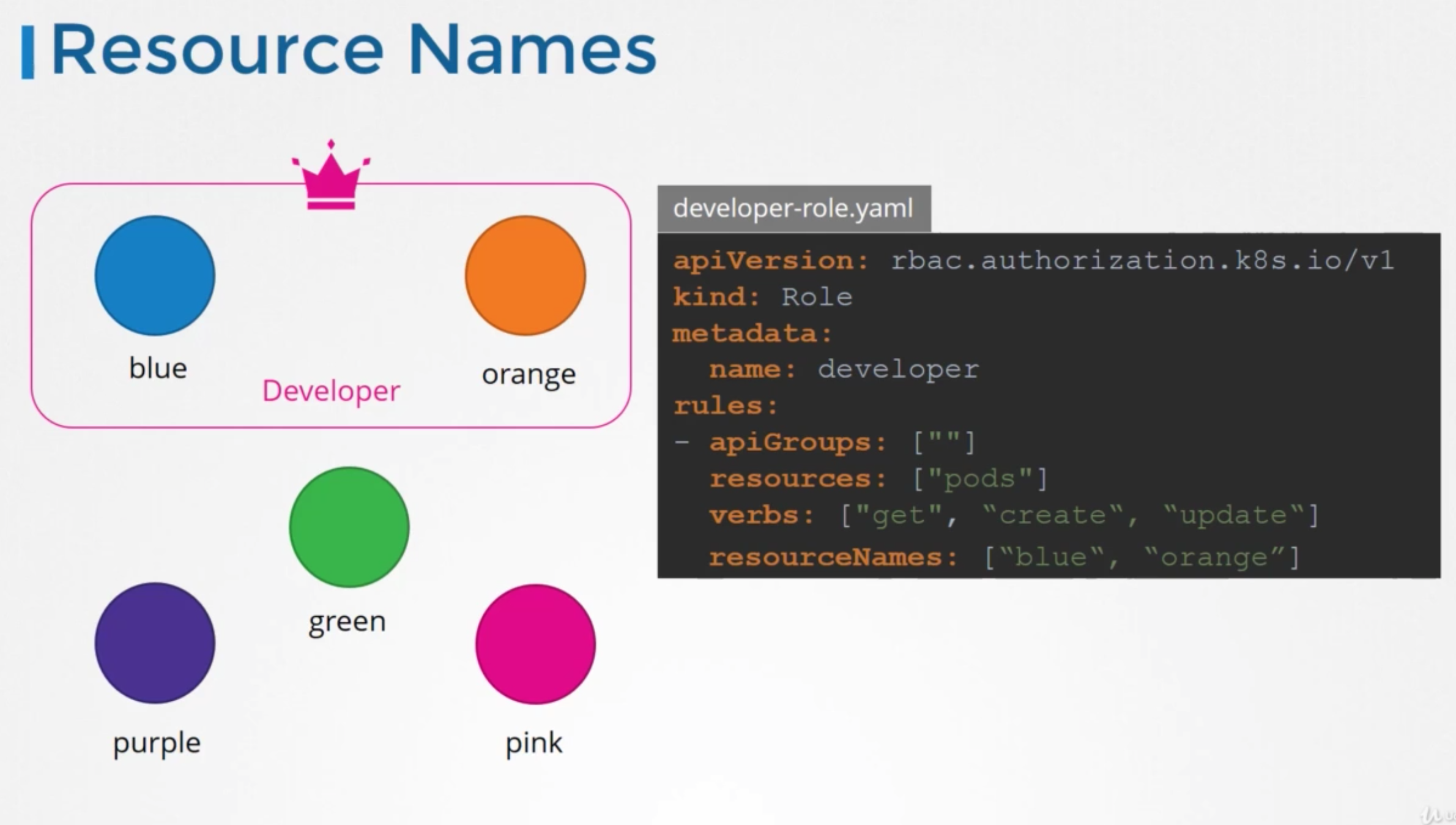Click the pink pod circle
Image resolution: width=1456 pixels, height=825 pixels.
[x=535, y=644]
